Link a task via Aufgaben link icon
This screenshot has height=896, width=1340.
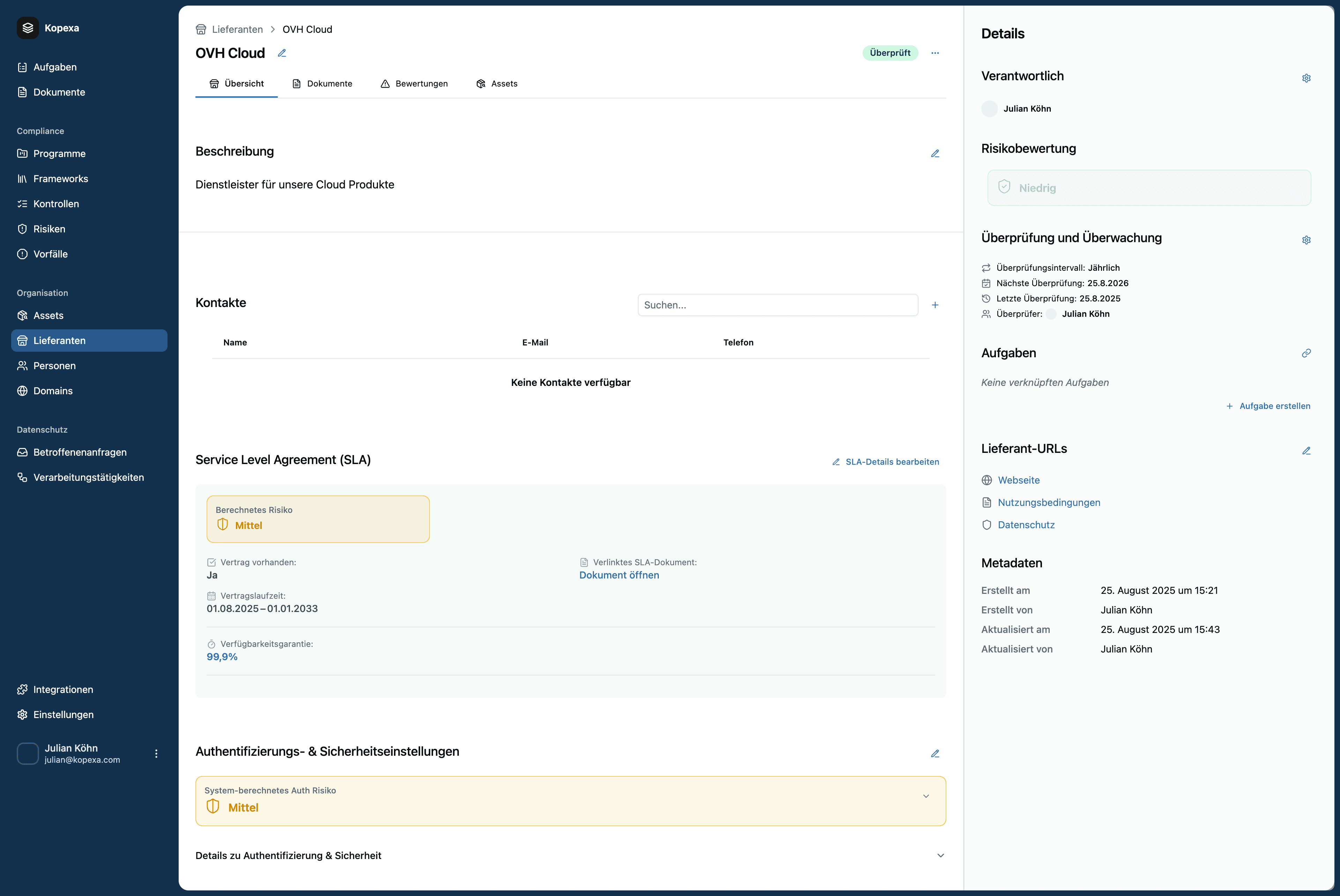tap(1306, 353)
